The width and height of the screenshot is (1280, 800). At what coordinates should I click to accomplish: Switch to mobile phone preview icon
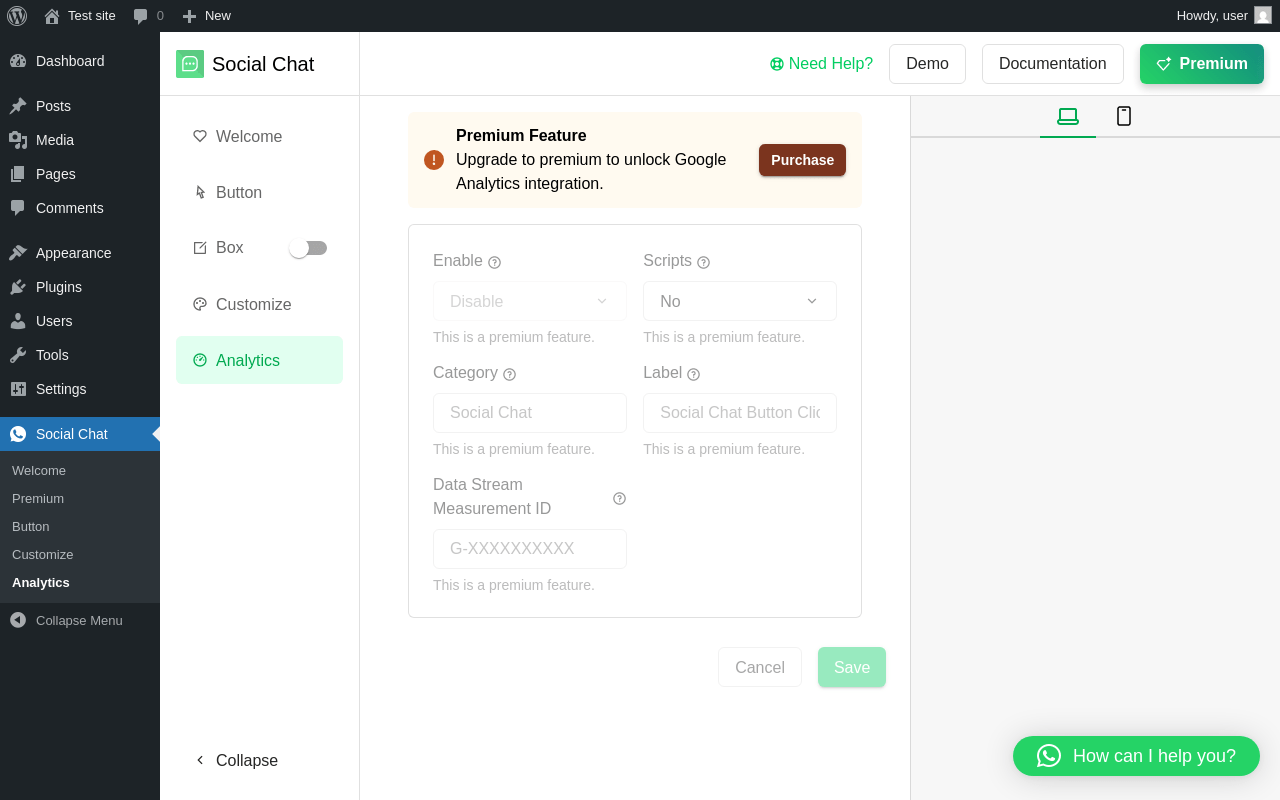(1124, 116)
